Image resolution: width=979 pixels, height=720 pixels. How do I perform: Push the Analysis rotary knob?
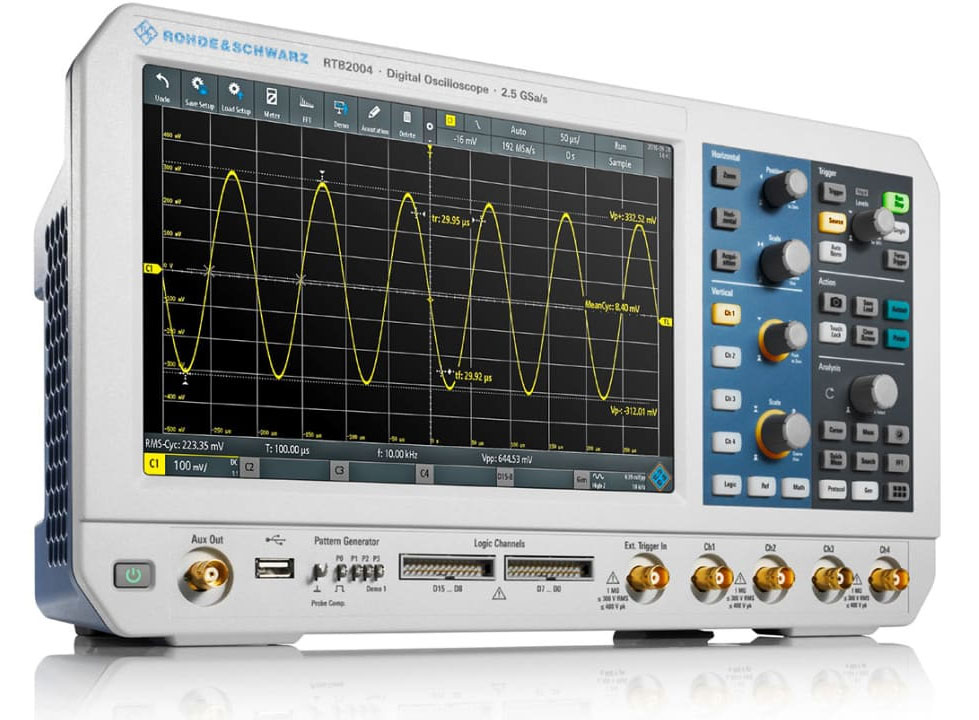coord(874,393)
